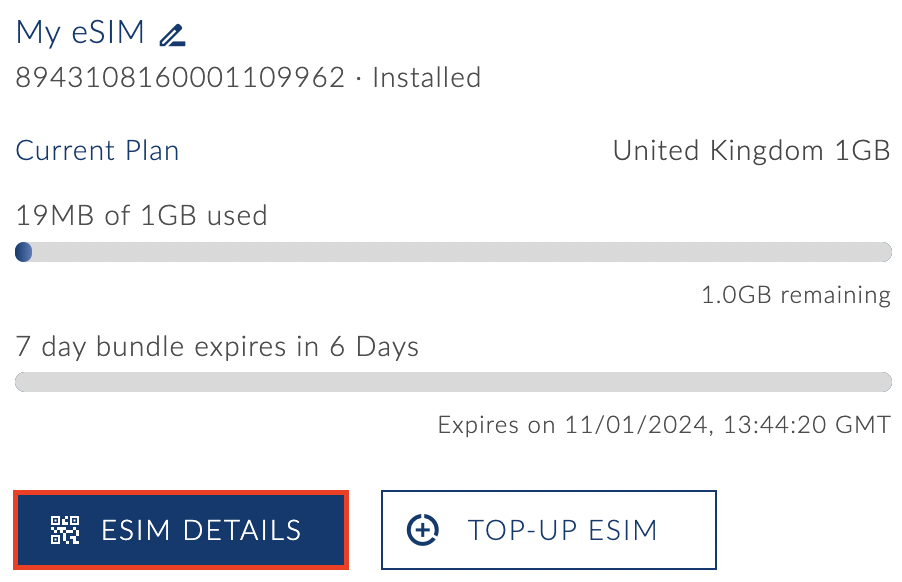Viewport: 902px width, 582px height.
Task: Select the edit icon beside the eSIM title
Action: pyautogui.click(x=172, y=33)
